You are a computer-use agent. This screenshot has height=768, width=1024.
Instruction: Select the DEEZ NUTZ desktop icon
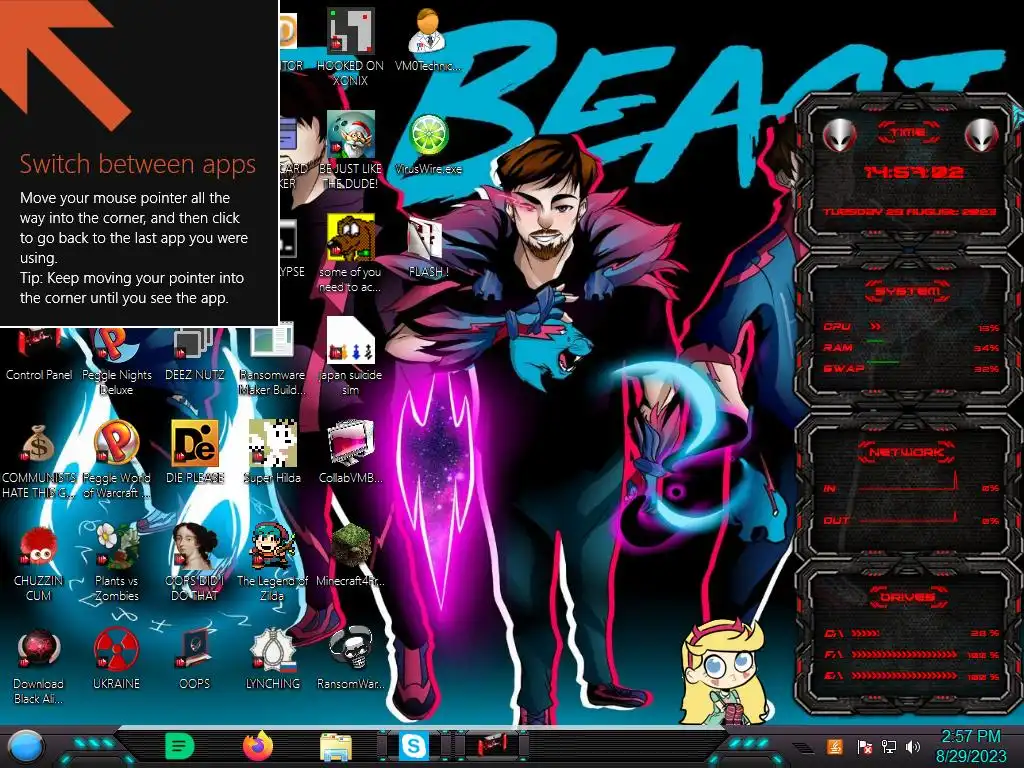(195, 353)
